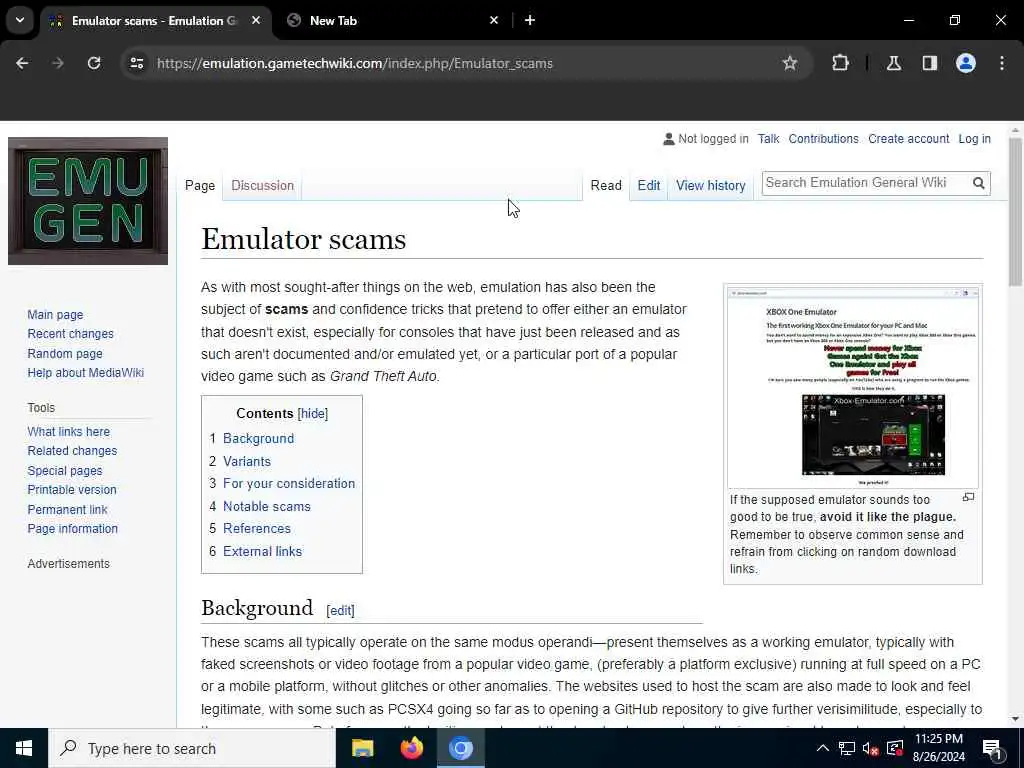The image size is (1024, 768).
Task: Click the Chrome taskbar icon
Action: [460, 748]
